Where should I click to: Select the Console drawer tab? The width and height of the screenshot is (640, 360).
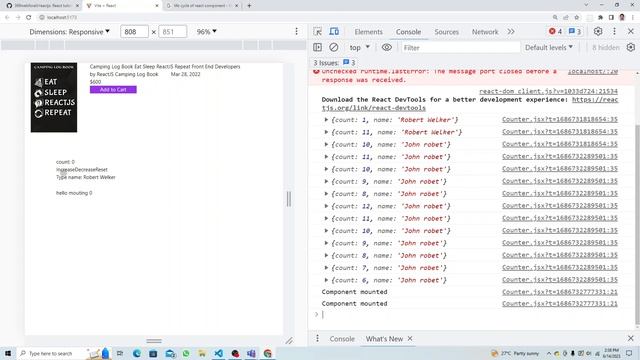point(342,338)
